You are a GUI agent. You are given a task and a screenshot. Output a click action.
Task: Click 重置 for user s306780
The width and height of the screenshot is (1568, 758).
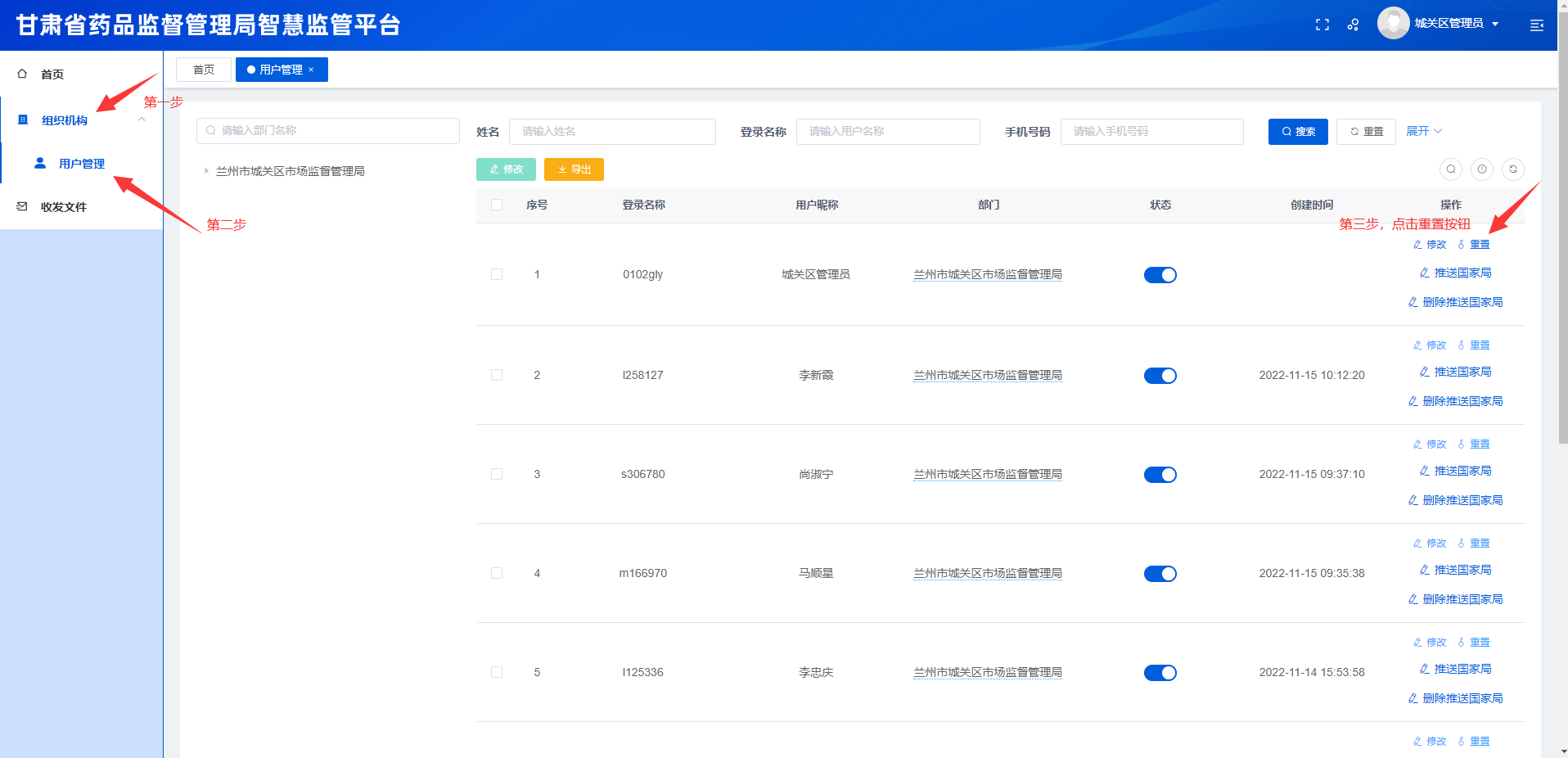coord(1473,444)
